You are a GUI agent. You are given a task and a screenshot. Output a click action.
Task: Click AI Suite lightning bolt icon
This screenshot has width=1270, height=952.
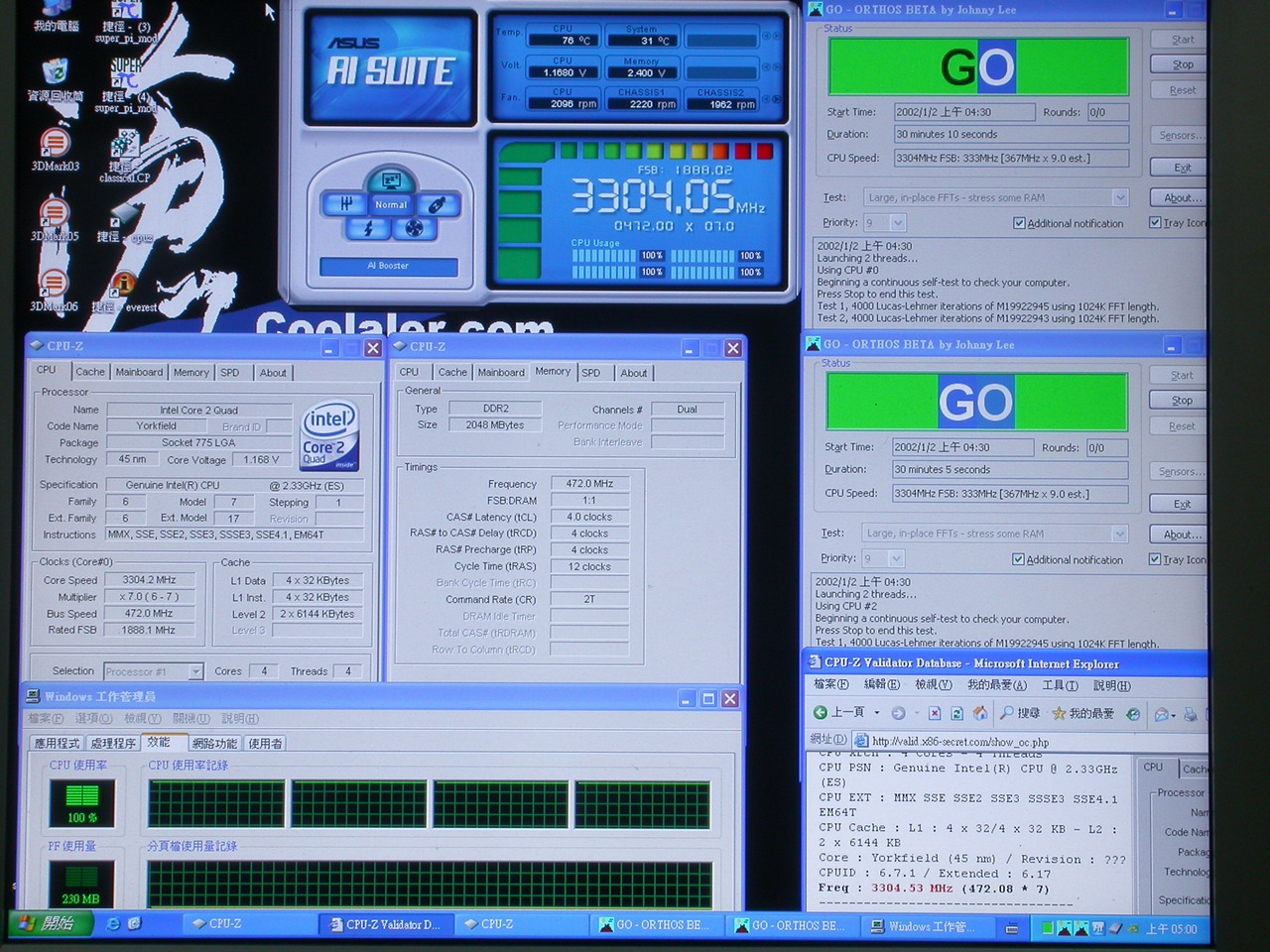click(368, 228)
